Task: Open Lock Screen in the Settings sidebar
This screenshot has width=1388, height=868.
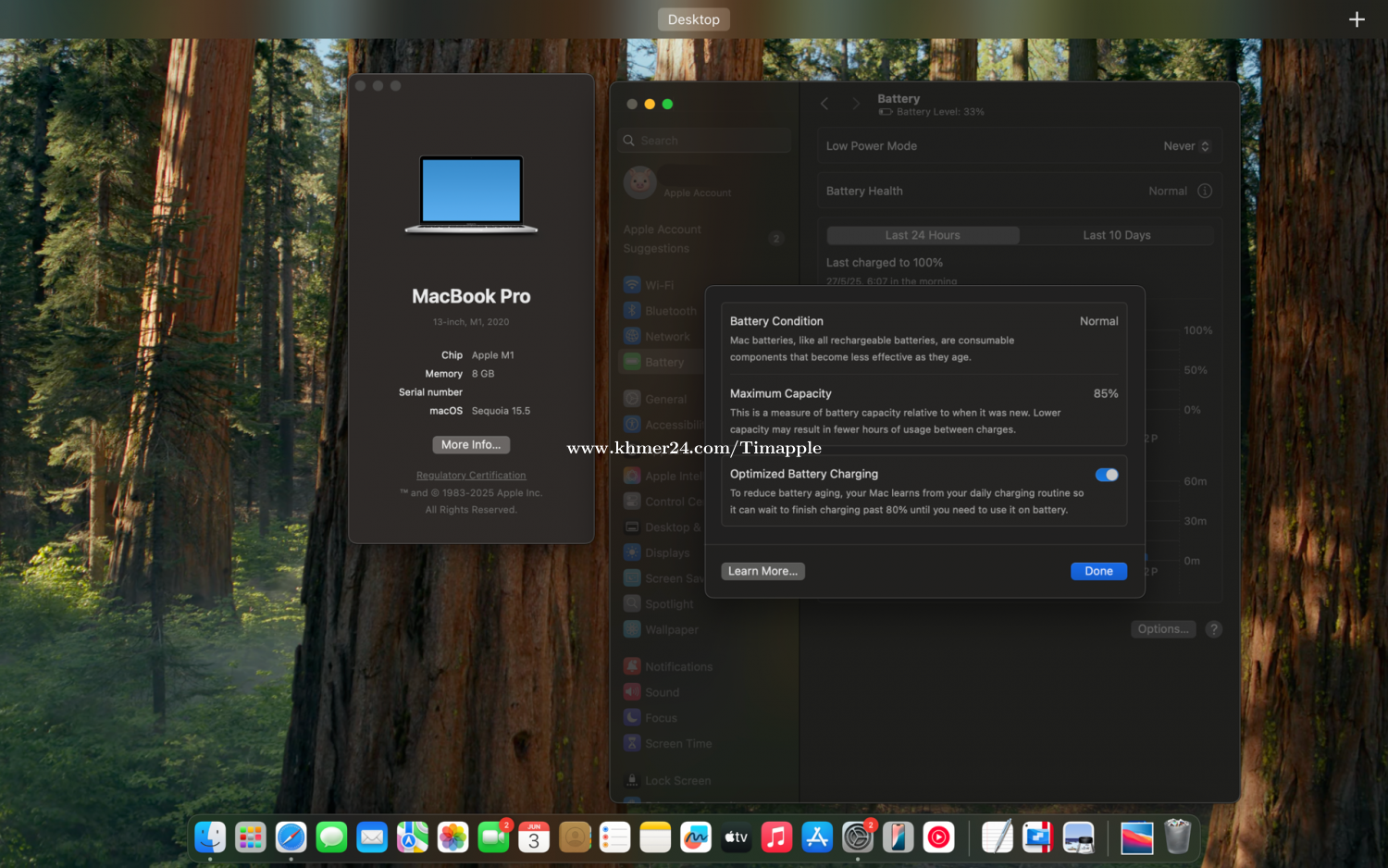Action: (668, 781)
